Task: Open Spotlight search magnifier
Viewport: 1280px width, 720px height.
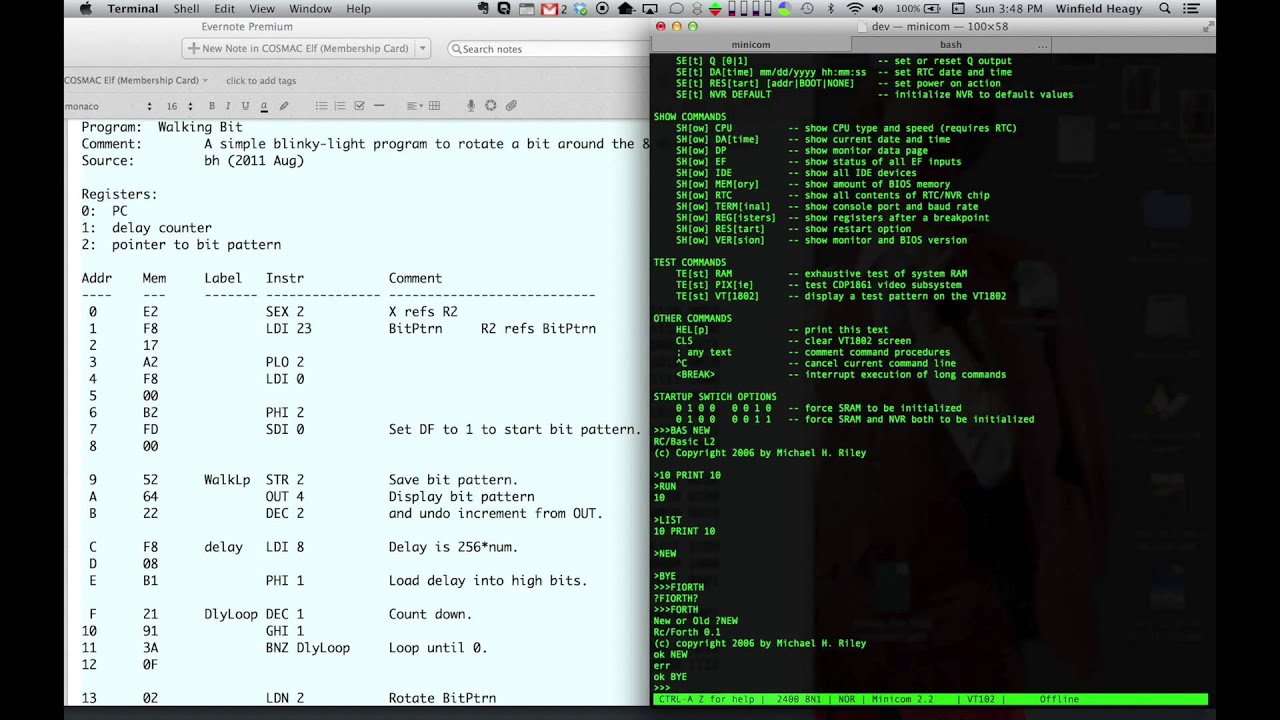Action: tap(1165, 9)
